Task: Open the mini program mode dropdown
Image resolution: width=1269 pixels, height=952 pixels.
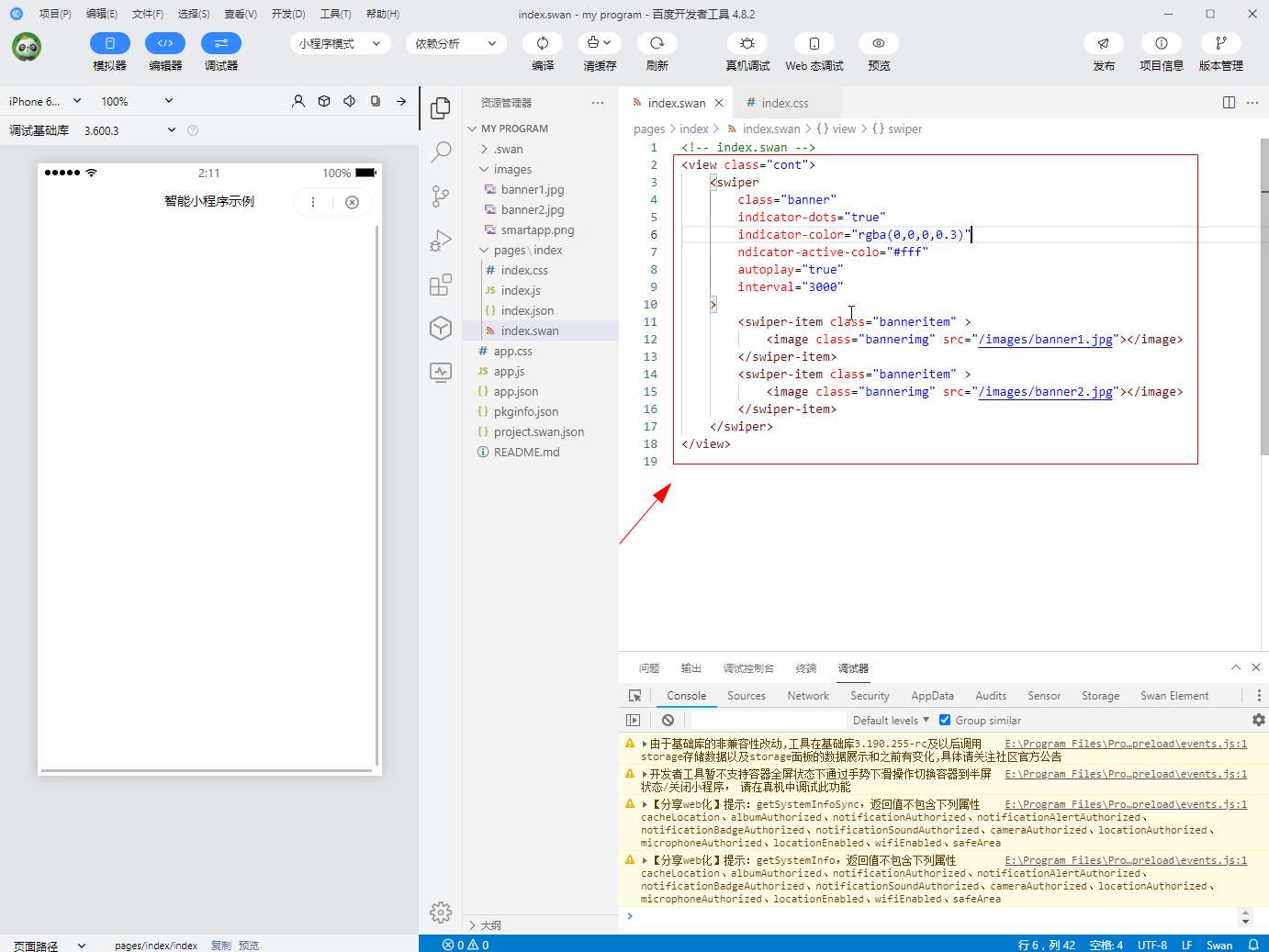Action: (340, 43)
